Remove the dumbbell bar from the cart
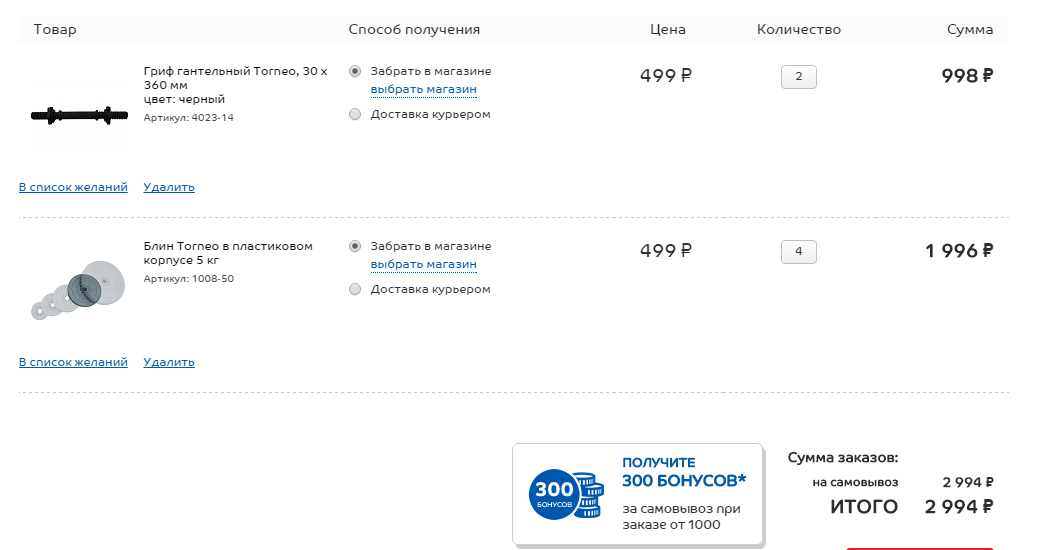The height and width of the screenshot is (550, 1054). point(169,187)
